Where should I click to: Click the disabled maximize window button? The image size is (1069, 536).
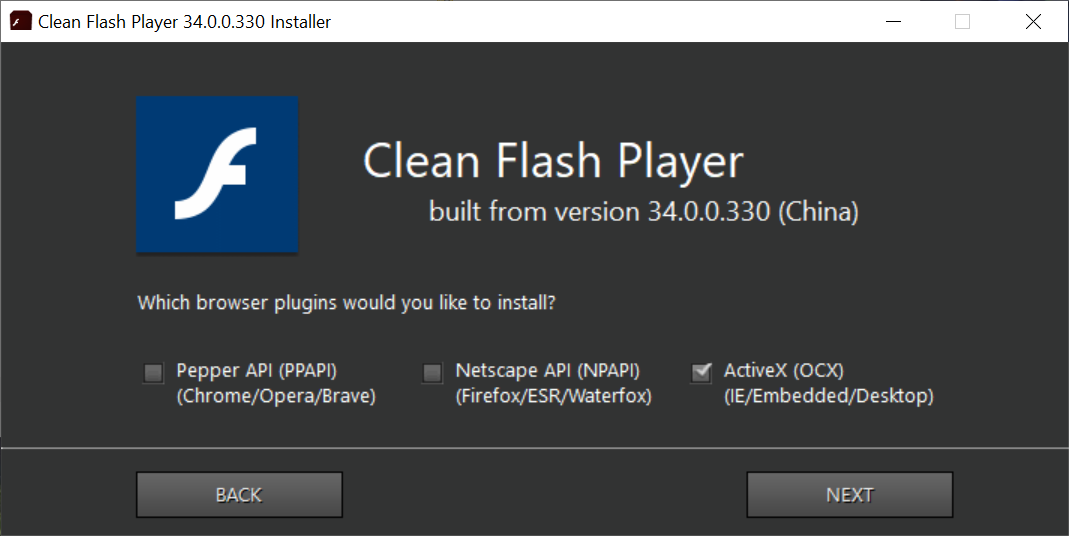963,21
